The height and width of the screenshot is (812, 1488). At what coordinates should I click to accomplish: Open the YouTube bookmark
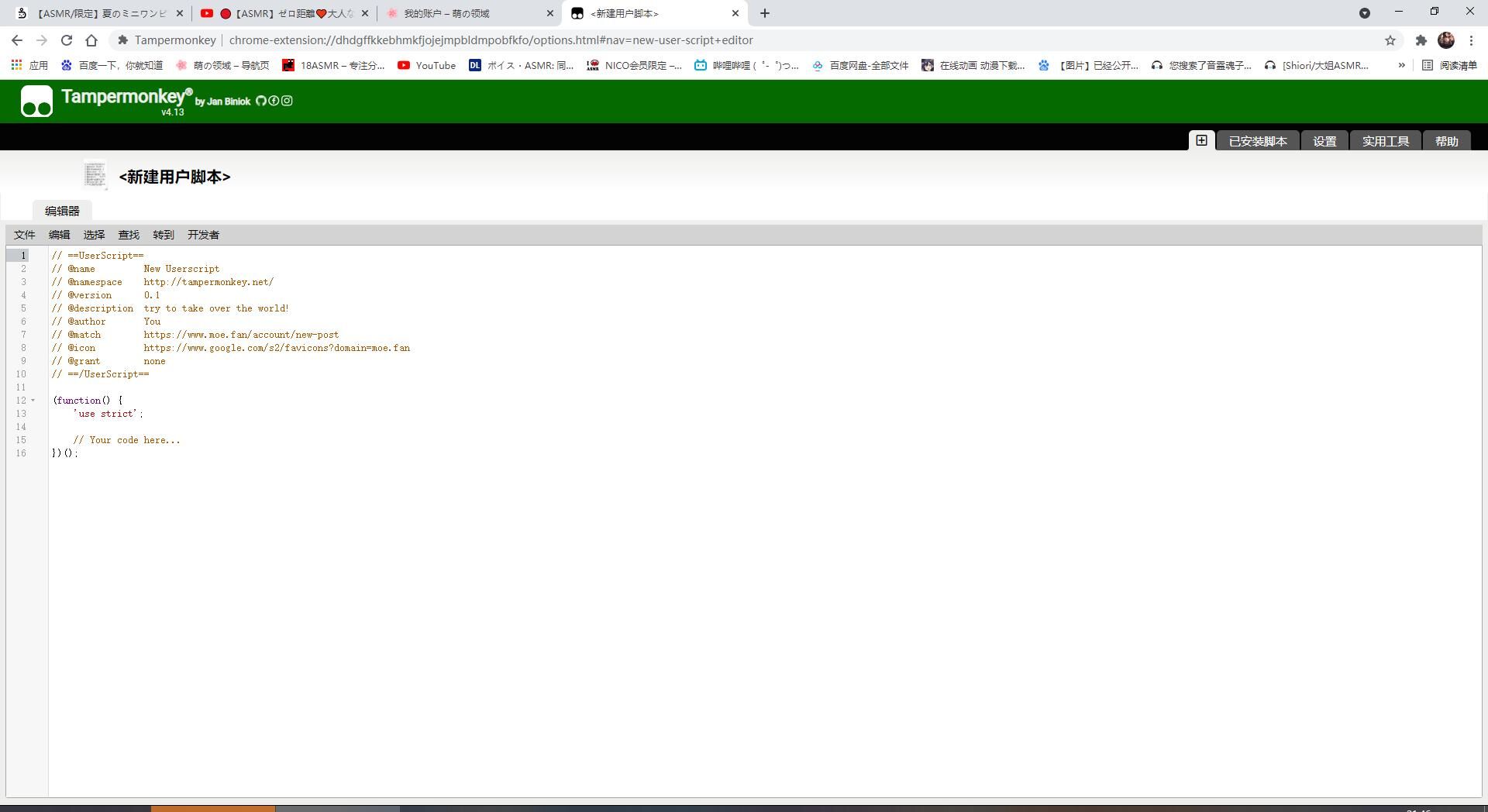[426, 65]
